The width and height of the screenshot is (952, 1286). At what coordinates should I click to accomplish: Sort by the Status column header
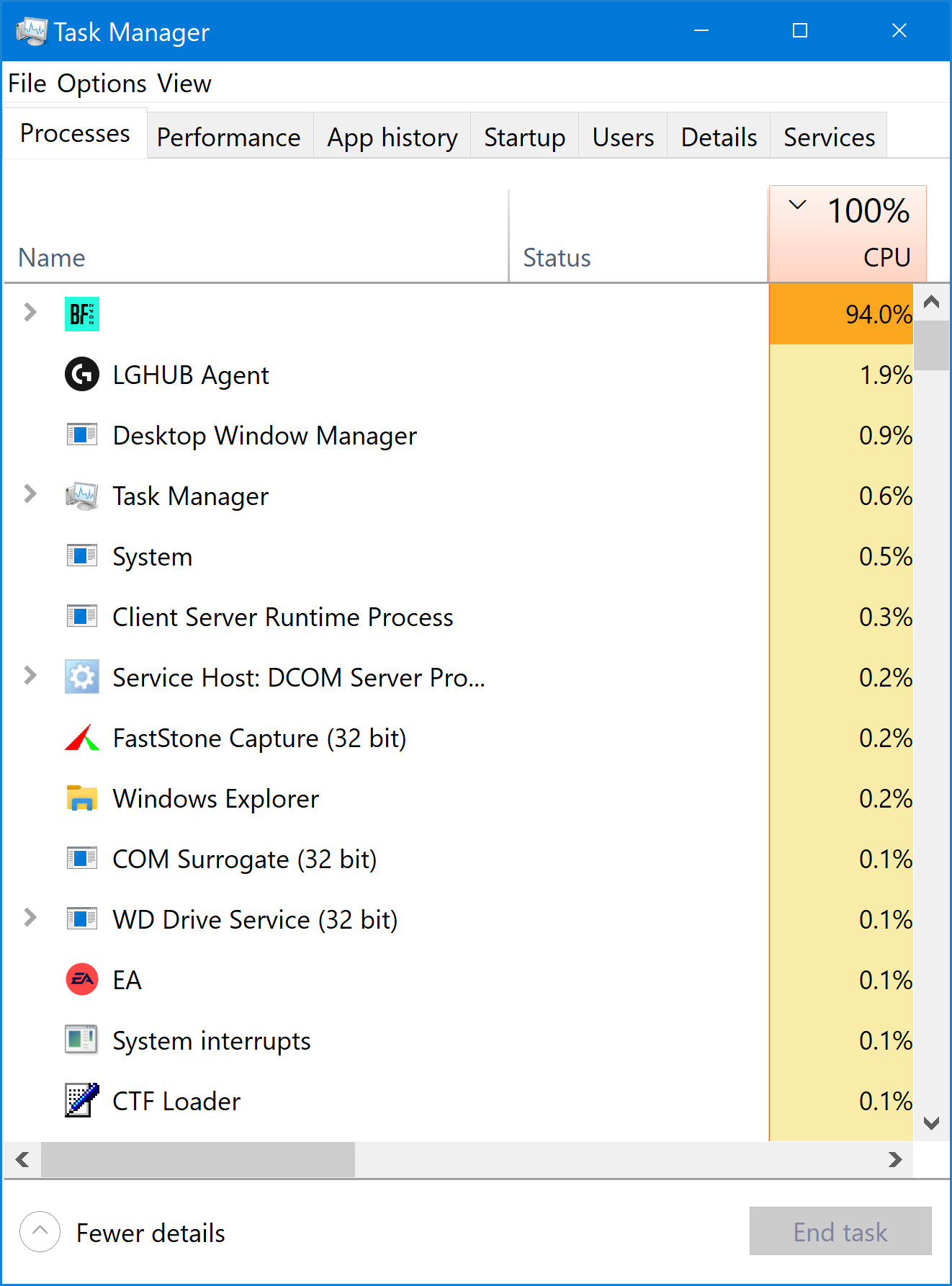click(x=639, y=236)
